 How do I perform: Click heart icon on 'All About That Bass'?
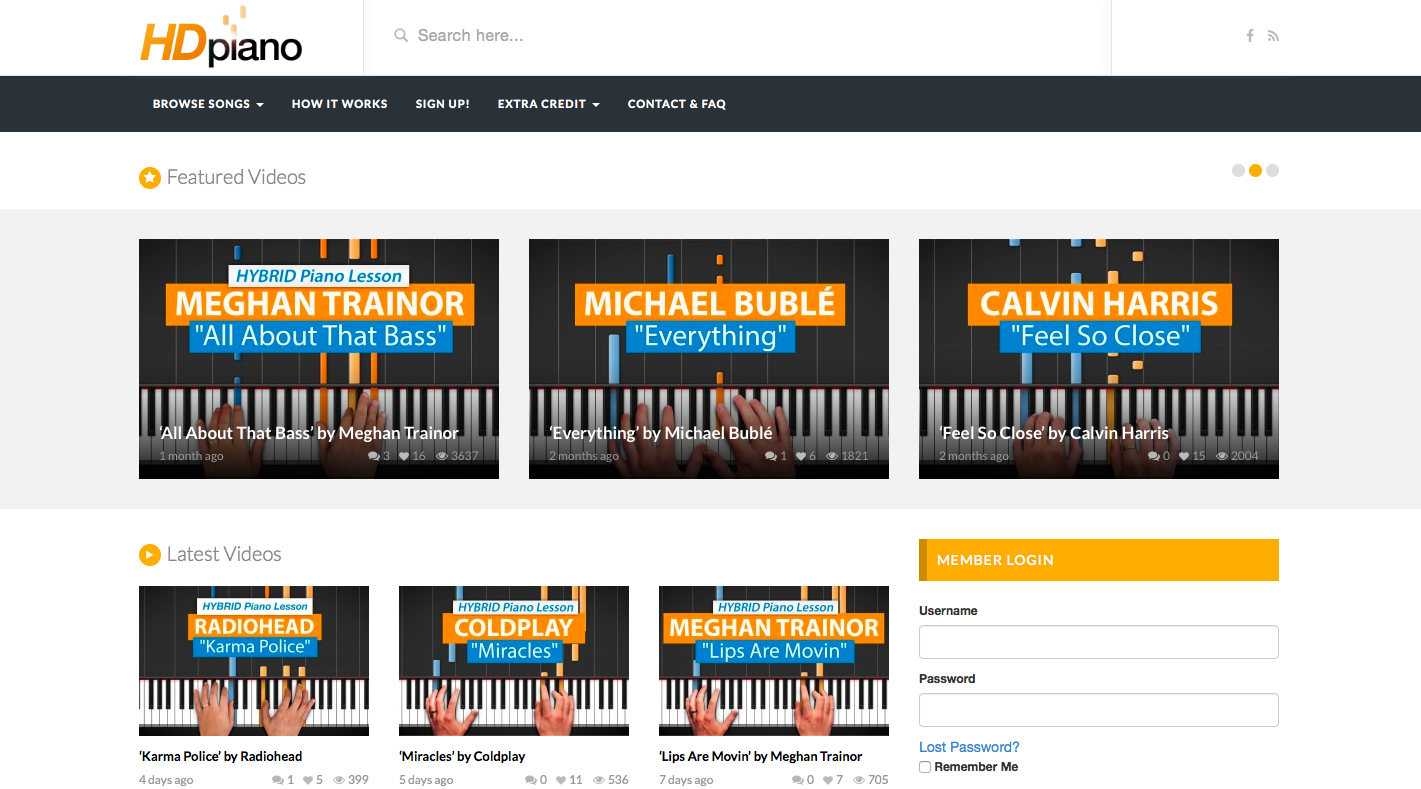point(405,456)
